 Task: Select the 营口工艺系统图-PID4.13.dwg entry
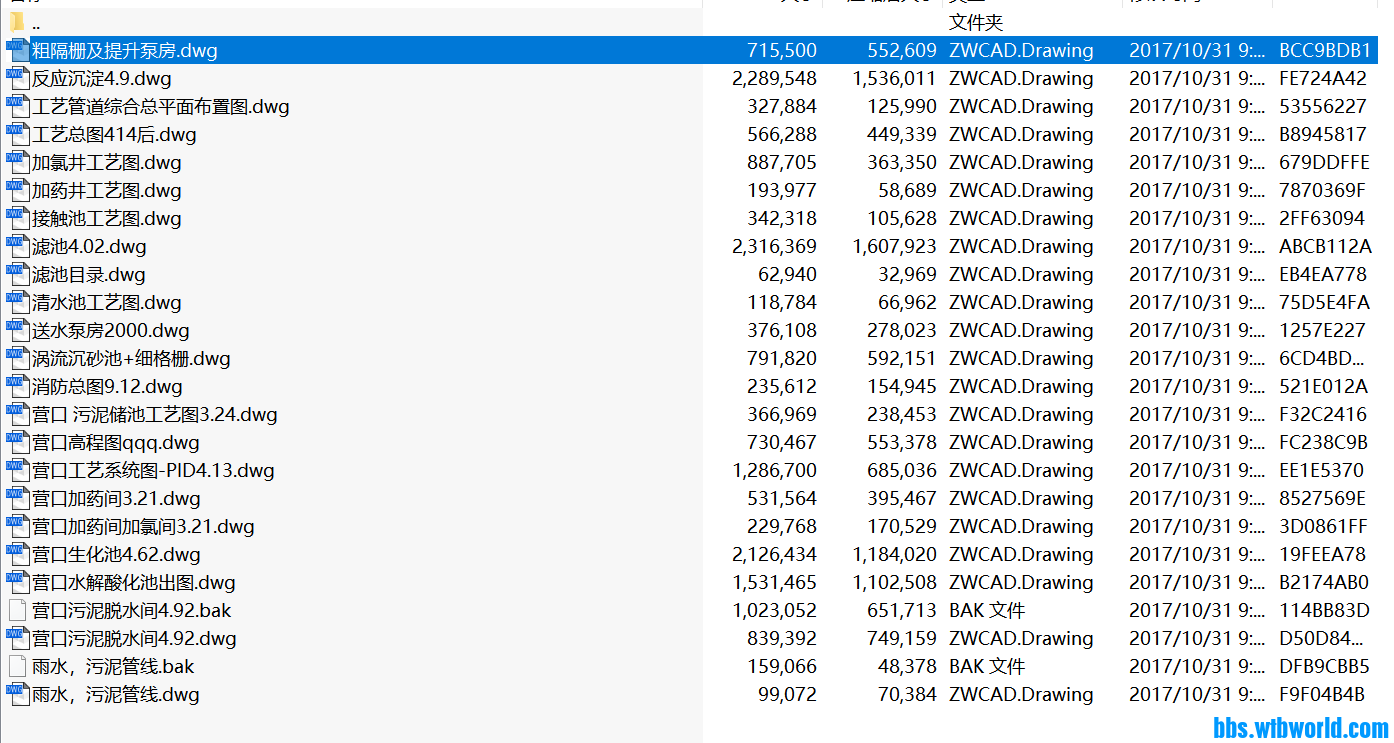coord(153,470)
